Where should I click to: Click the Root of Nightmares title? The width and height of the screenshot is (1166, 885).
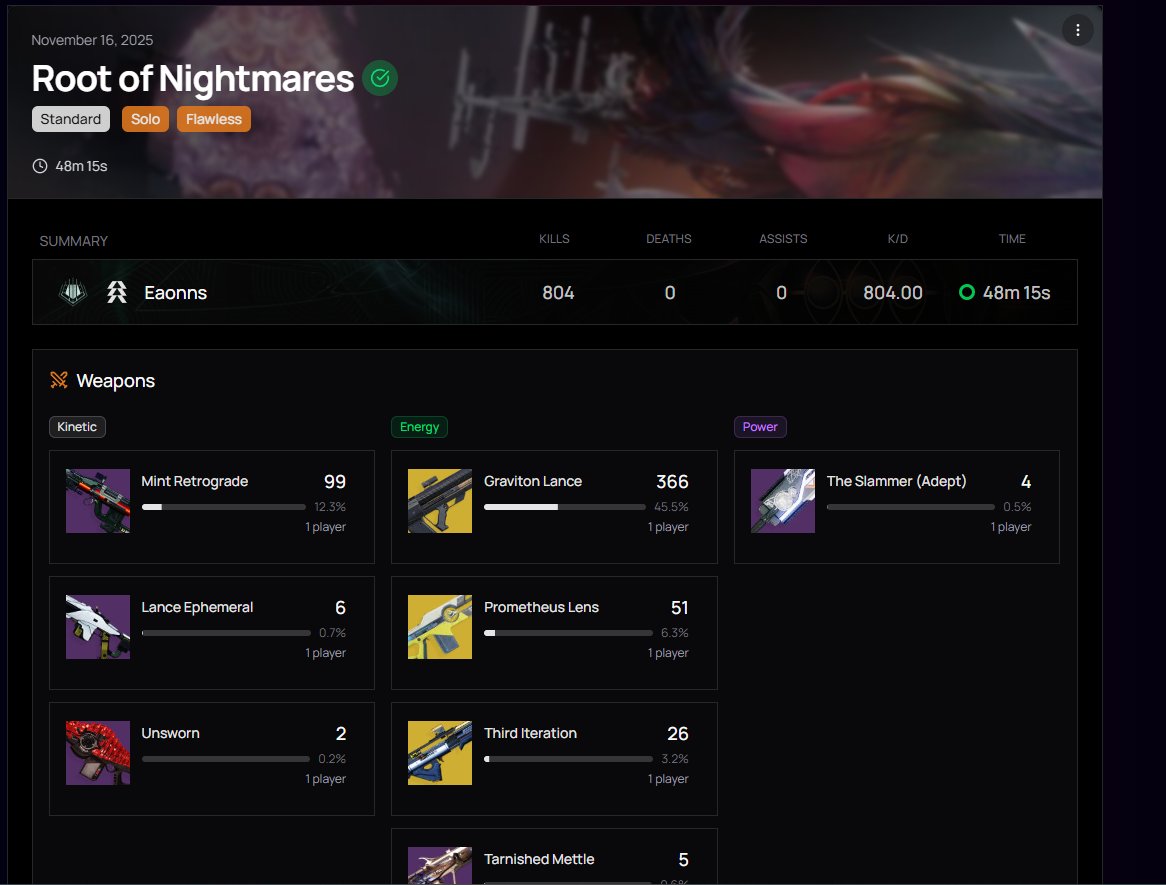pyautogui.click(x=193, y=78)
